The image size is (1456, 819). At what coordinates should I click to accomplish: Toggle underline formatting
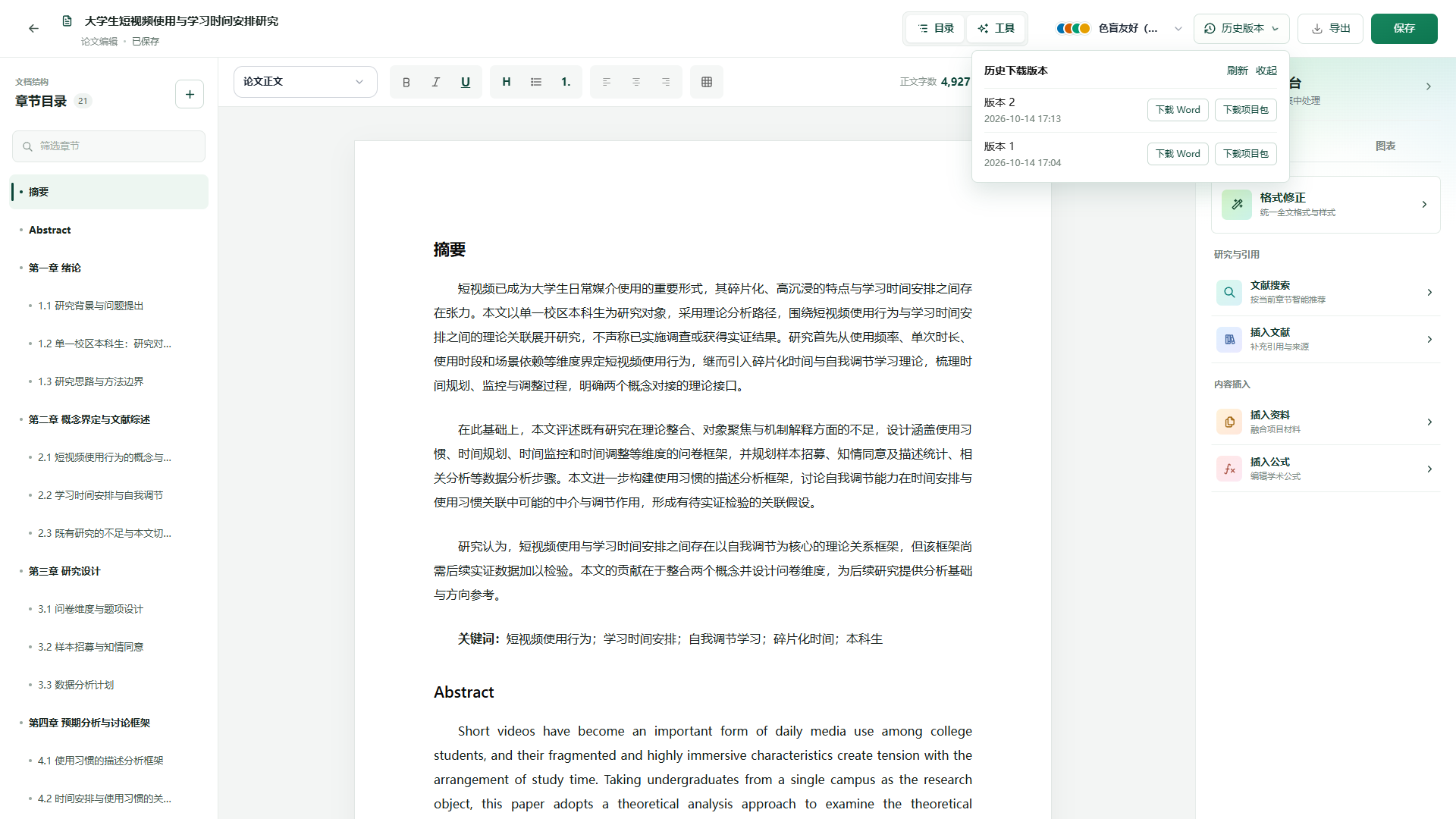pyautogui.click(x=466, y=82)
